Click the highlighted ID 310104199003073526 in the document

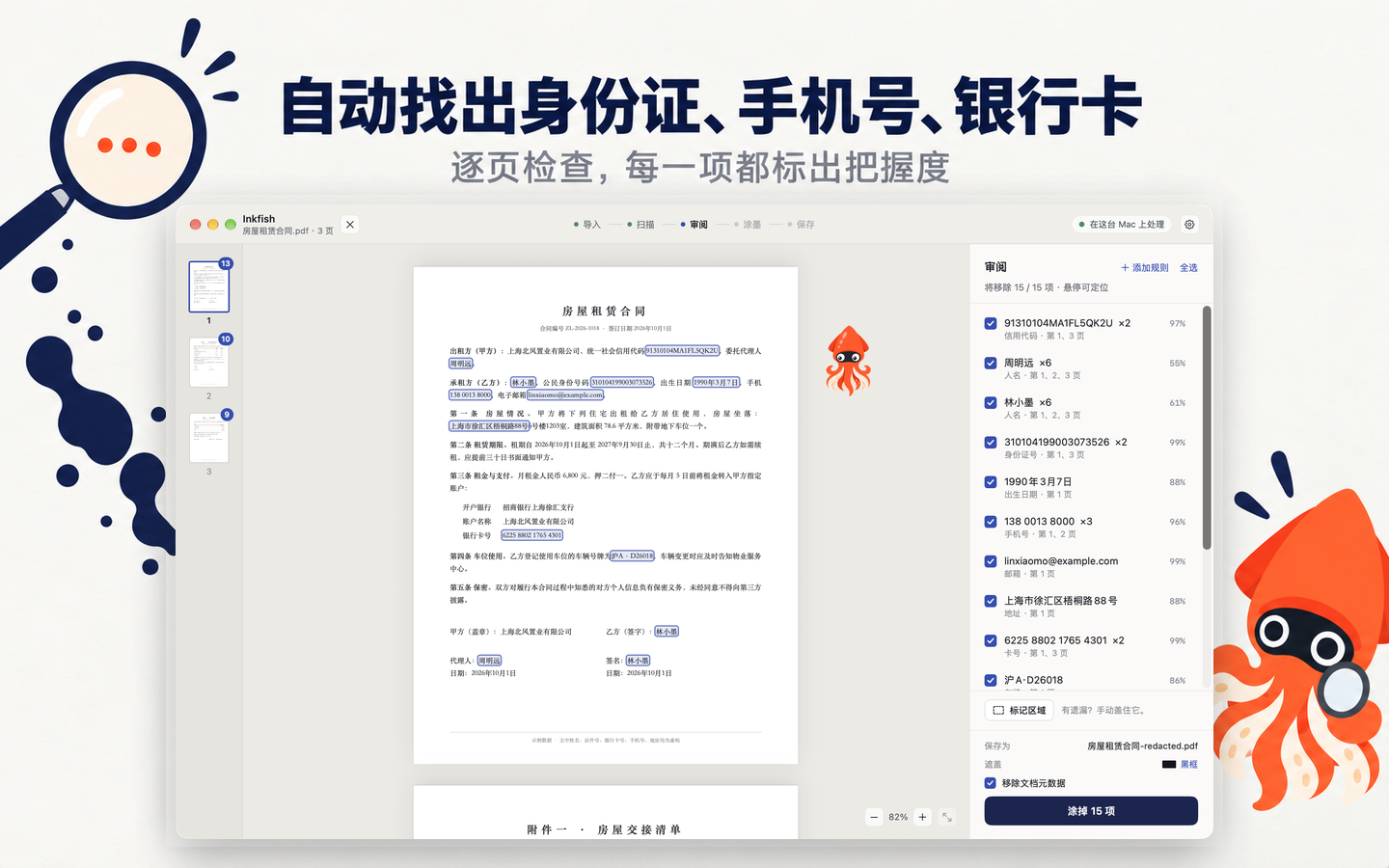click(x=622, y=383)
